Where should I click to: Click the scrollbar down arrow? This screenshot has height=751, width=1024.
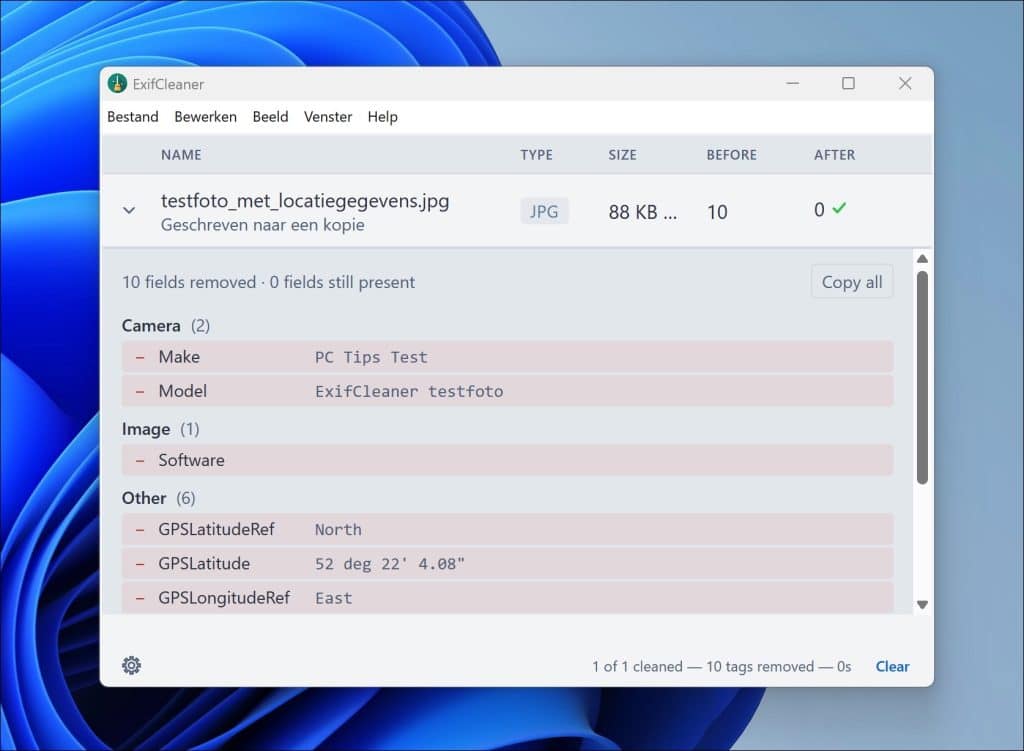[922, 605]
